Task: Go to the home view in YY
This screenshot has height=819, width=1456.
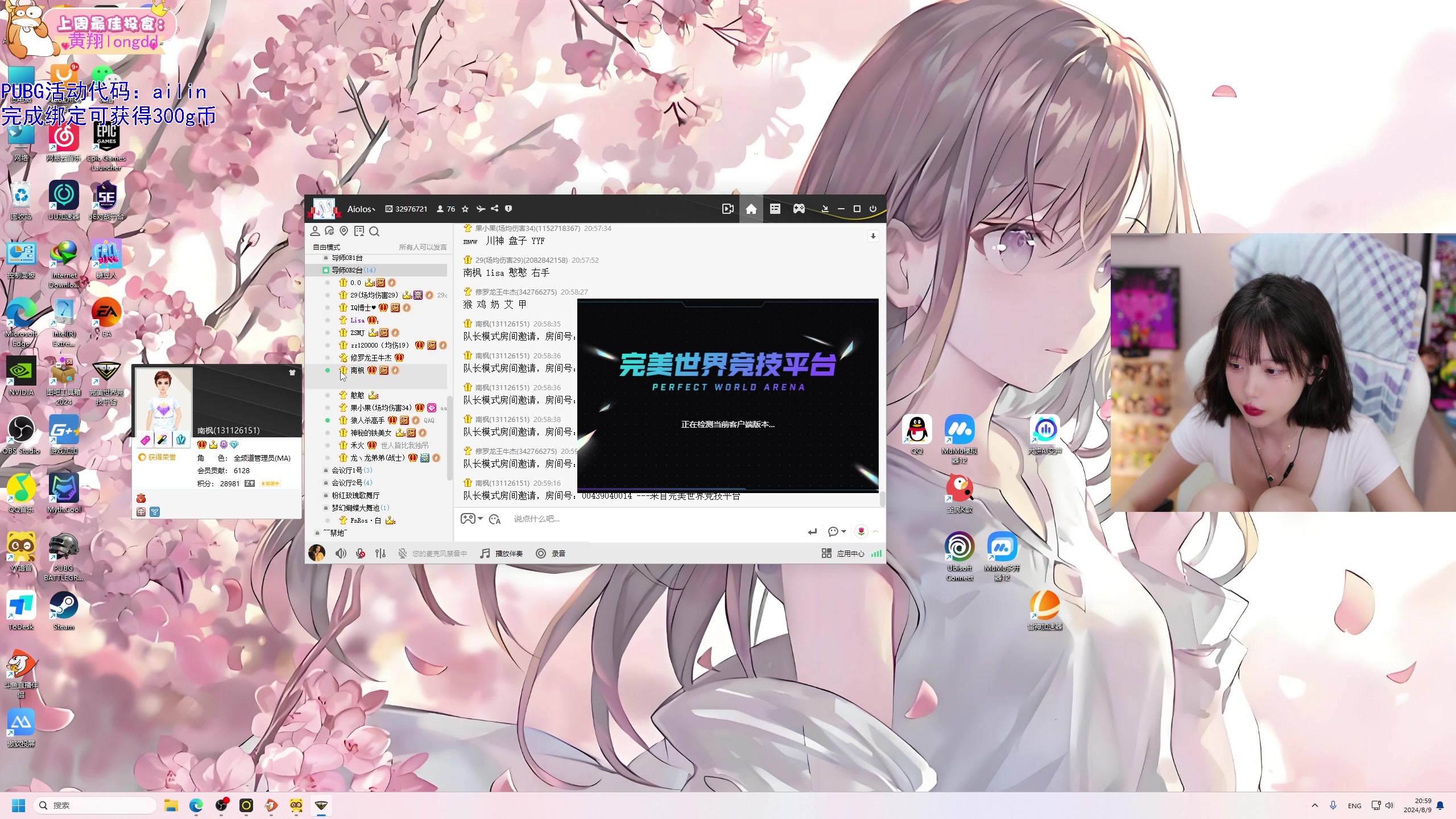Action: [751, 209]
